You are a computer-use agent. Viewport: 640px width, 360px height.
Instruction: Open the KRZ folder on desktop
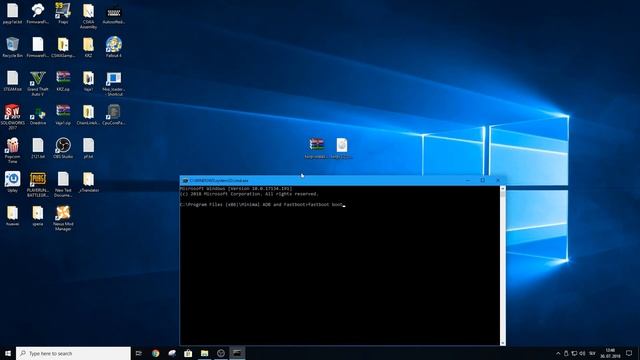coord(88,47)
